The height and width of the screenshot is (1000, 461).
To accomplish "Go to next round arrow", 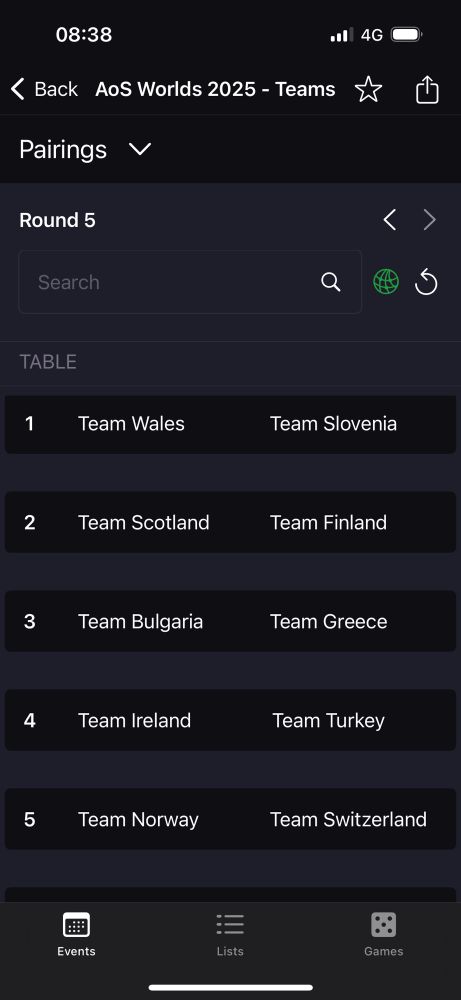I will tap(430, 220).
